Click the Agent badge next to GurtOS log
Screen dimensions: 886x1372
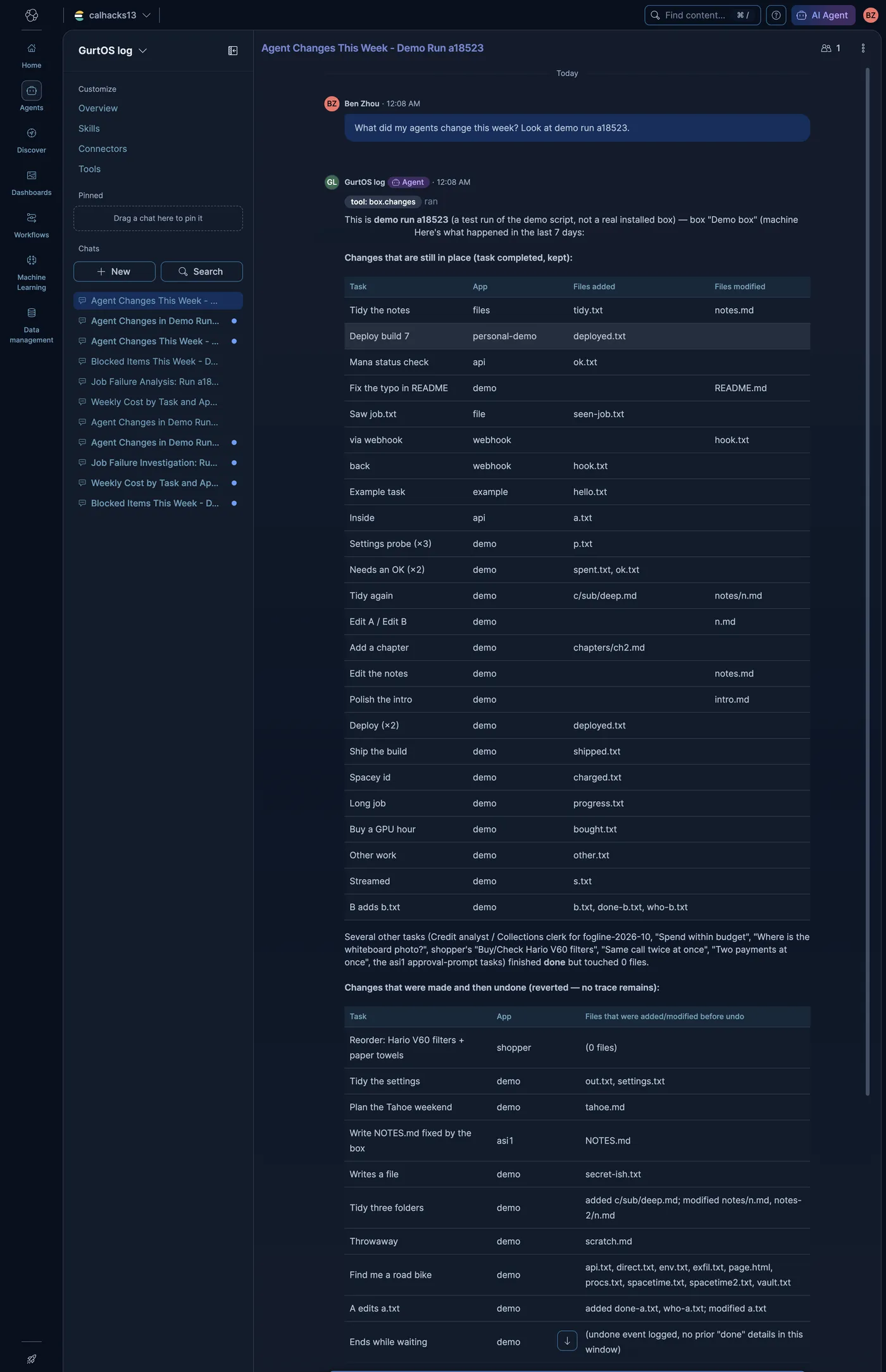408,182
